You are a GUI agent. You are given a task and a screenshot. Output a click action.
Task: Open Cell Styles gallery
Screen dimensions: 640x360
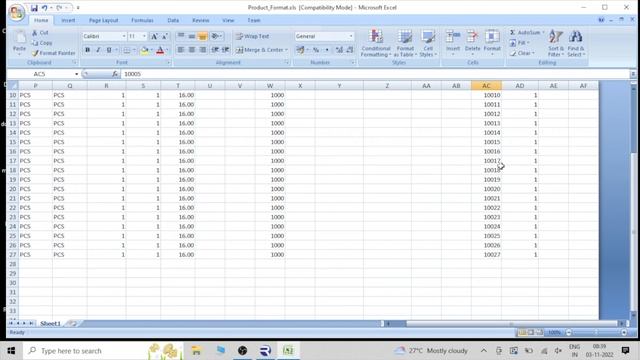click(428, 43)
